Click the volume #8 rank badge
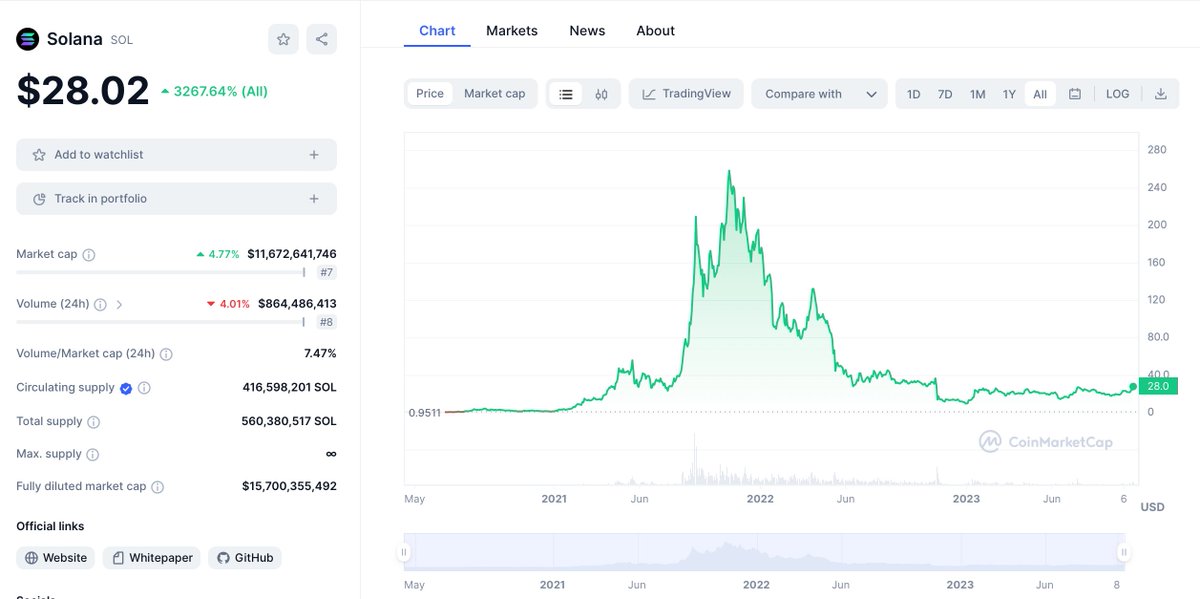The width and height of the screenshot is (1200, 599). pos(326,322)
